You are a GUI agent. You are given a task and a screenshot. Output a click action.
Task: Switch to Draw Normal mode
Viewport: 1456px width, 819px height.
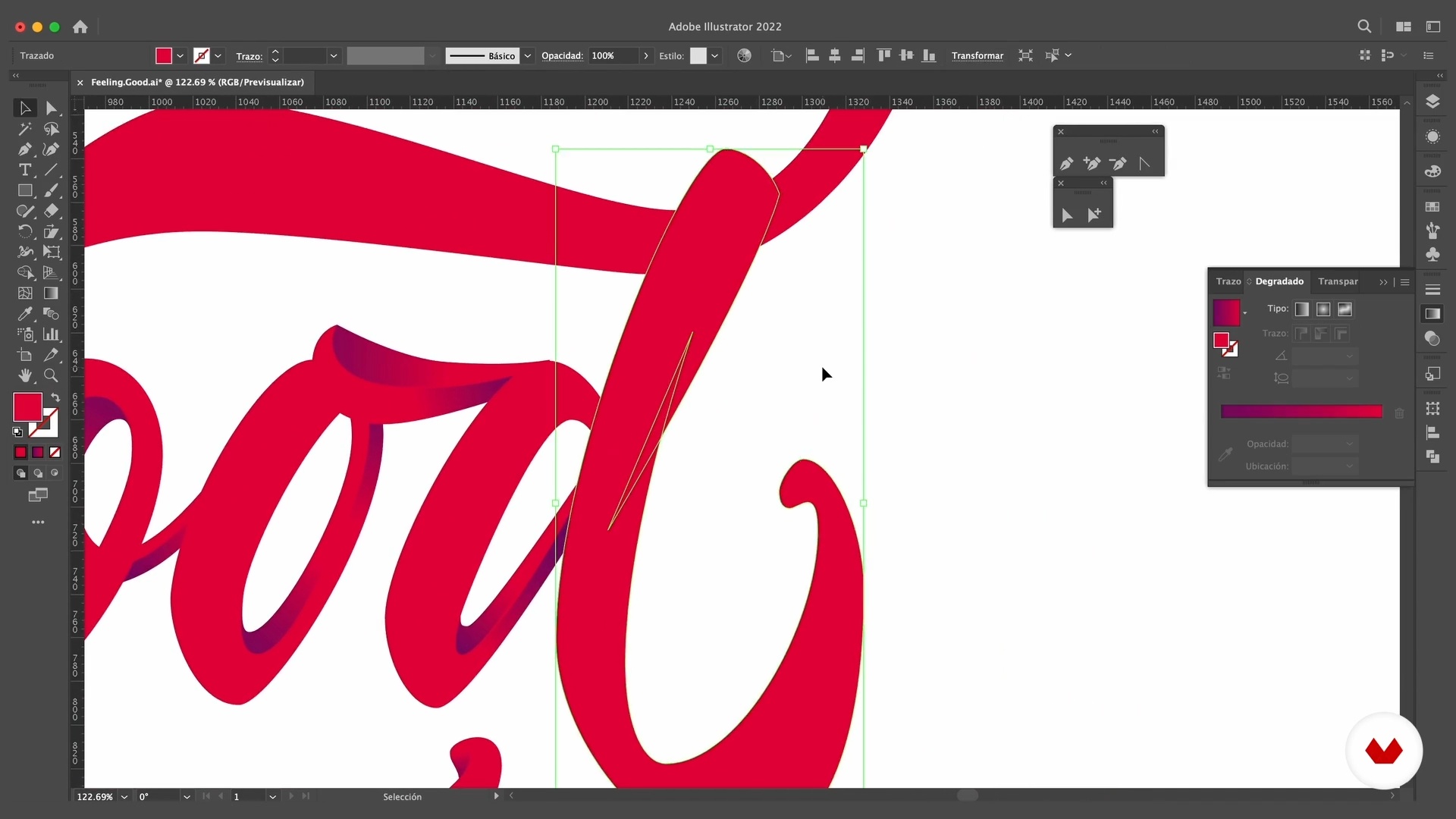click(20, 473)
